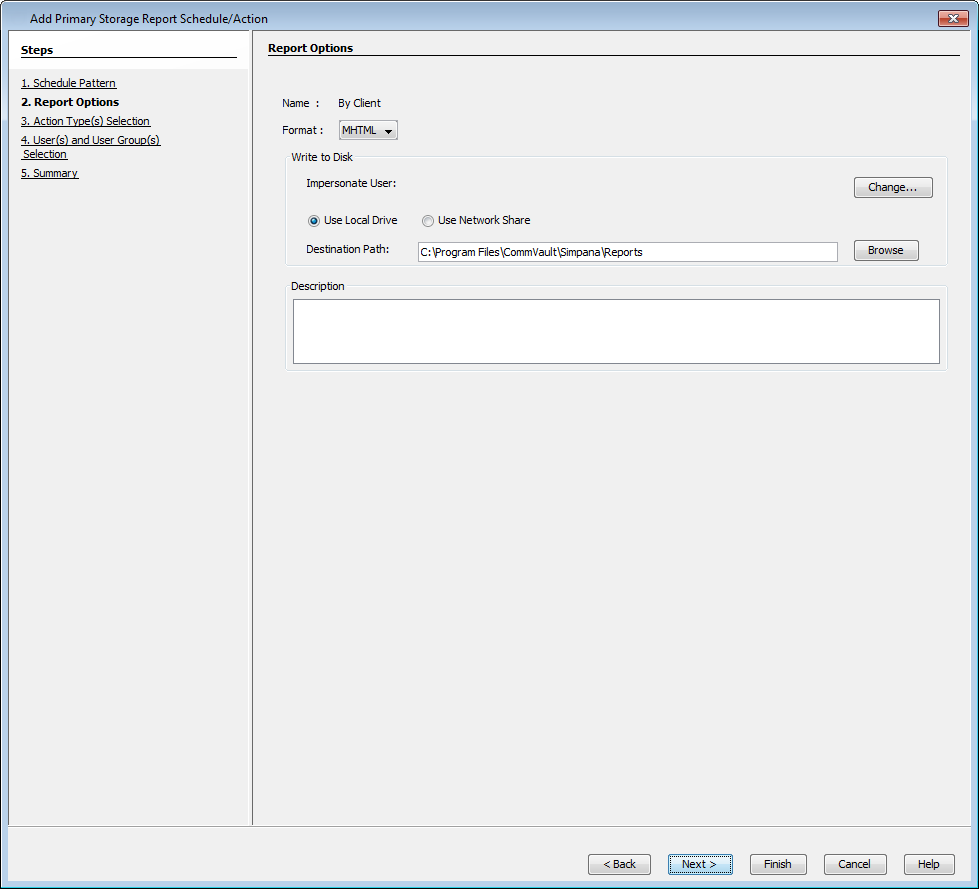
Task: Open Action Type(s) Selection step
Action: pos(86,121)
